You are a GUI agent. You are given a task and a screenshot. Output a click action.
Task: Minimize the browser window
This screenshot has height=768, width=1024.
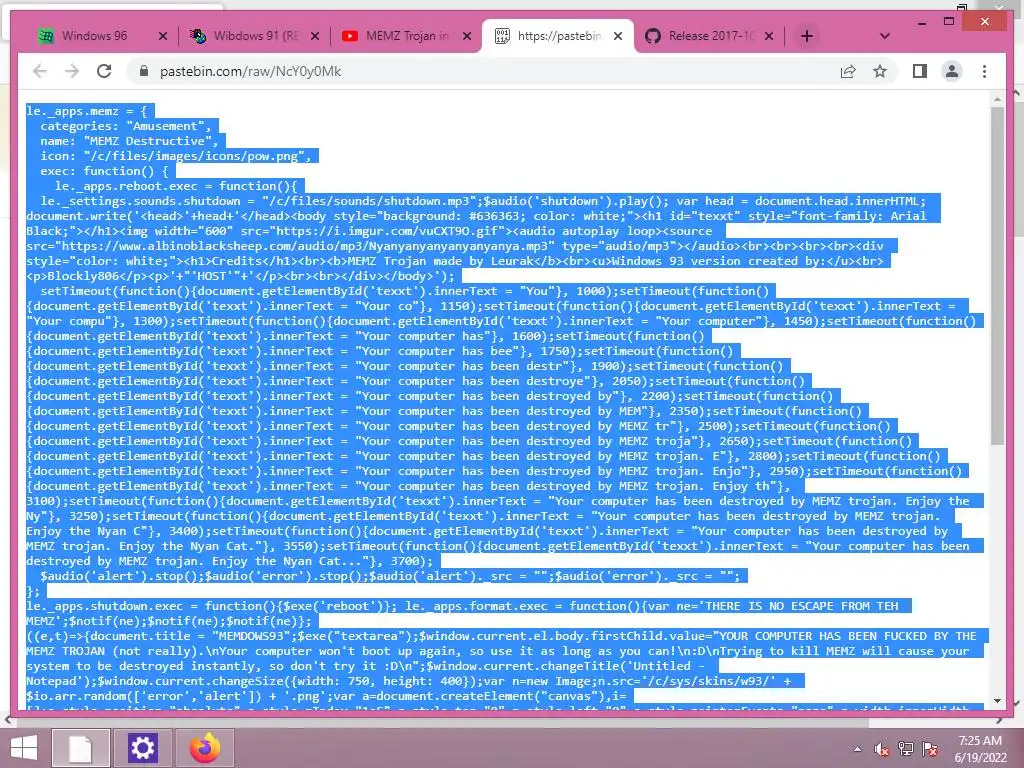[921, 23]
